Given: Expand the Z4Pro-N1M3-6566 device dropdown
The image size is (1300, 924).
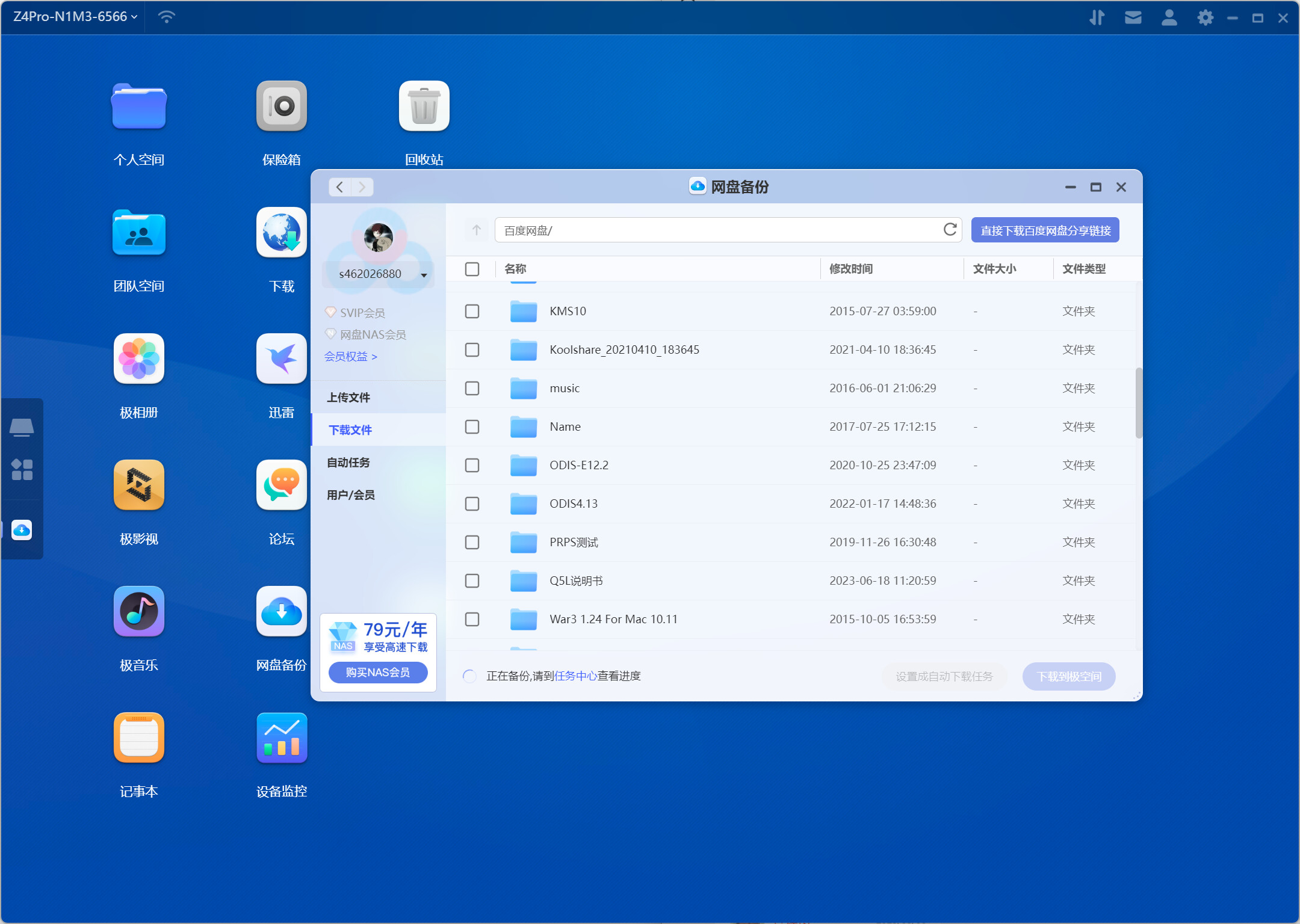Looking at the screenshot, I should pyautogui.click(x=76, y=17).
